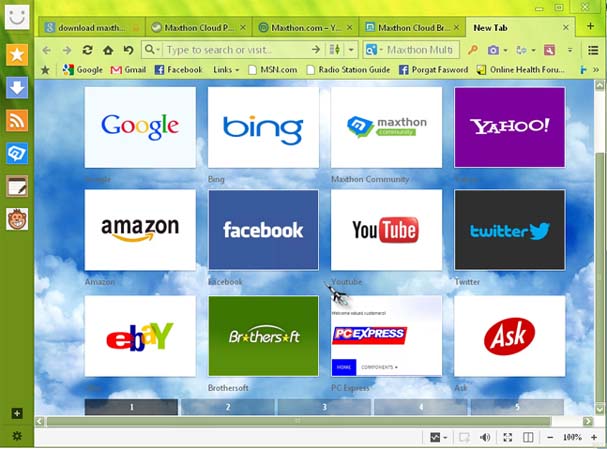Open the YouTube quick access tile

386,230
